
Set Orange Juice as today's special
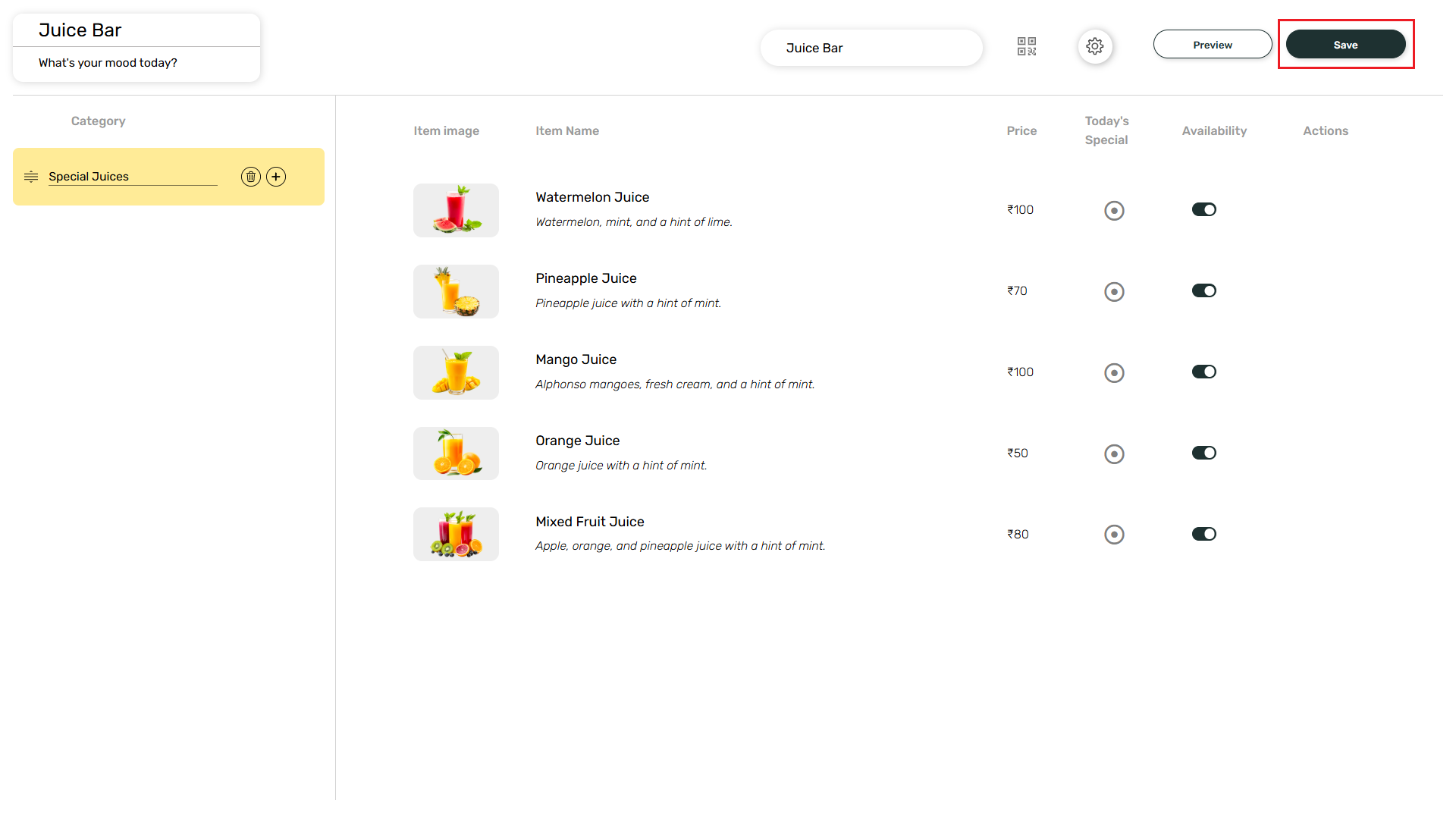(x=1114, y=453)
